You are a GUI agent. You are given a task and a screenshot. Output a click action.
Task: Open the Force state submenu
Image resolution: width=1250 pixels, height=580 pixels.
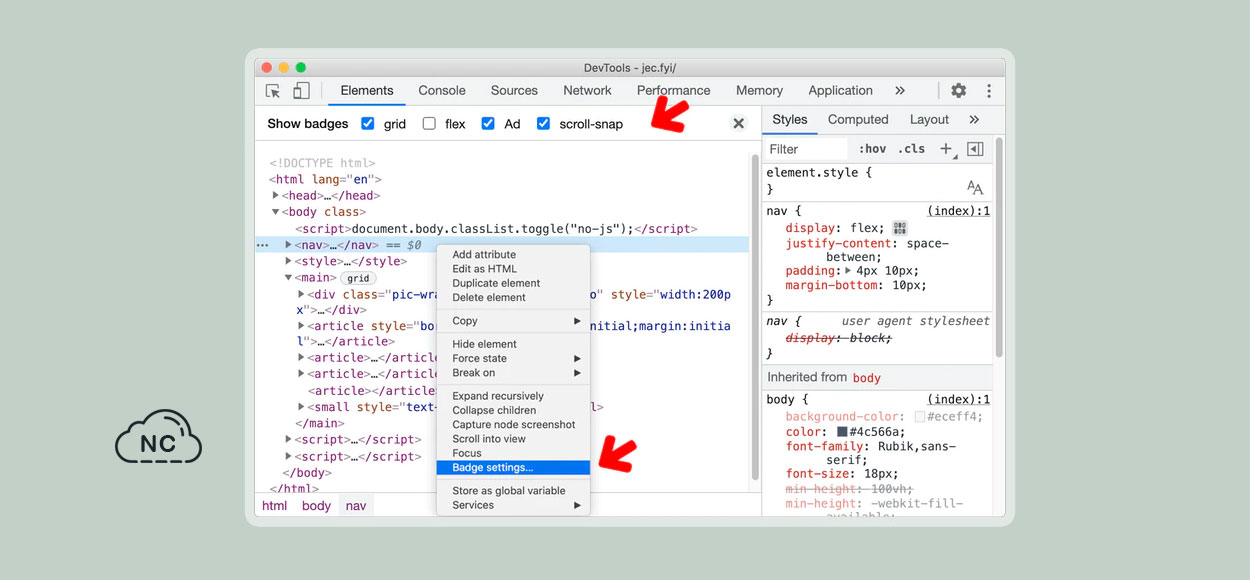(514, 358)
